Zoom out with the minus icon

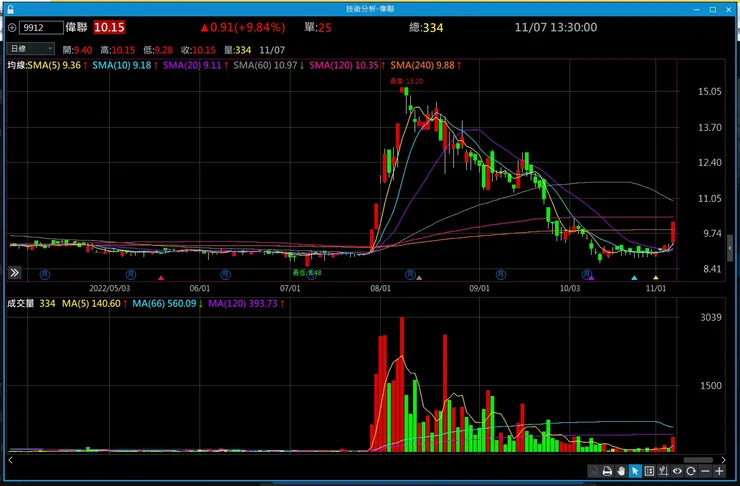point(705,471)
